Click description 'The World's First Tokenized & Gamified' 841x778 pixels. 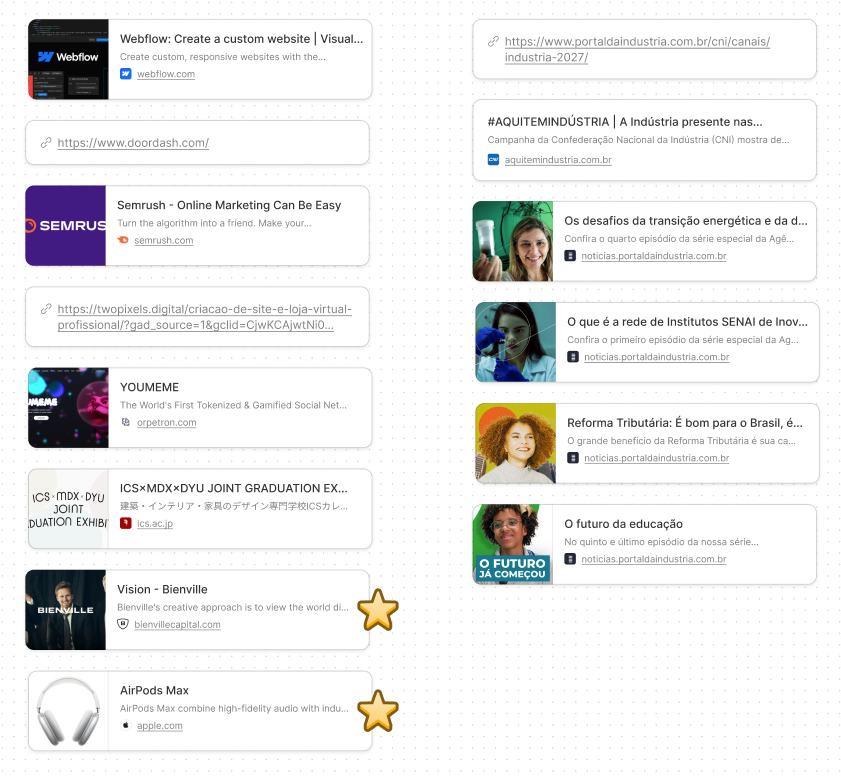click(x=233, y=405)
